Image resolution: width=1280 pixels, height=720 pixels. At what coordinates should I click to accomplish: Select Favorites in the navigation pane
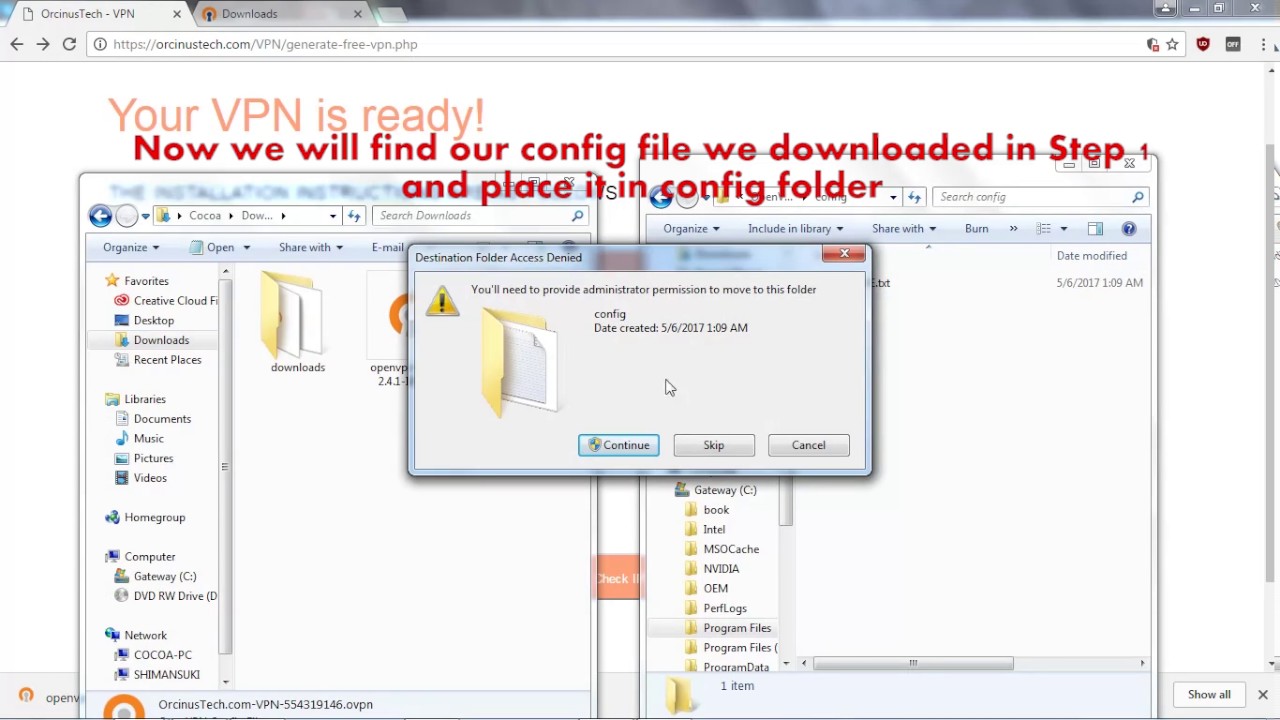146,281
